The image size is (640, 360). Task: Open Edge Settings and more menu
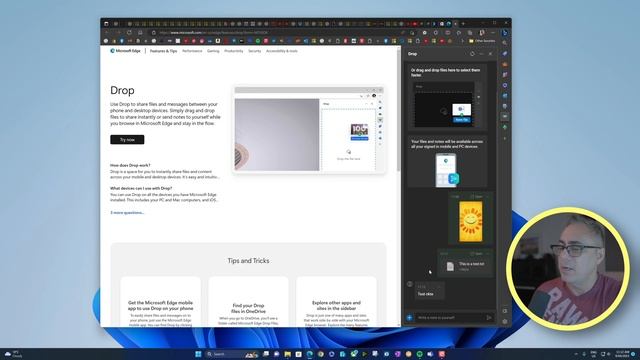[x=493, y=33]
